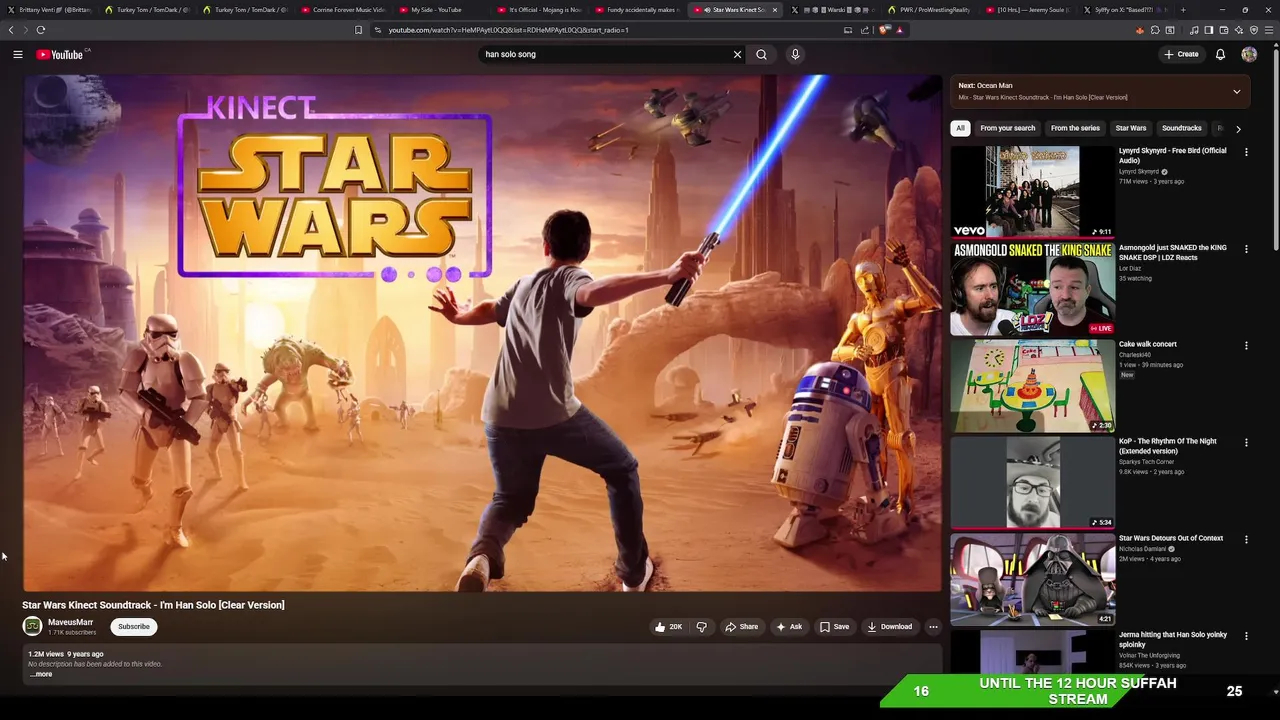Click the Rhythm Of The Night thumbnail

tap(1032, 483)
